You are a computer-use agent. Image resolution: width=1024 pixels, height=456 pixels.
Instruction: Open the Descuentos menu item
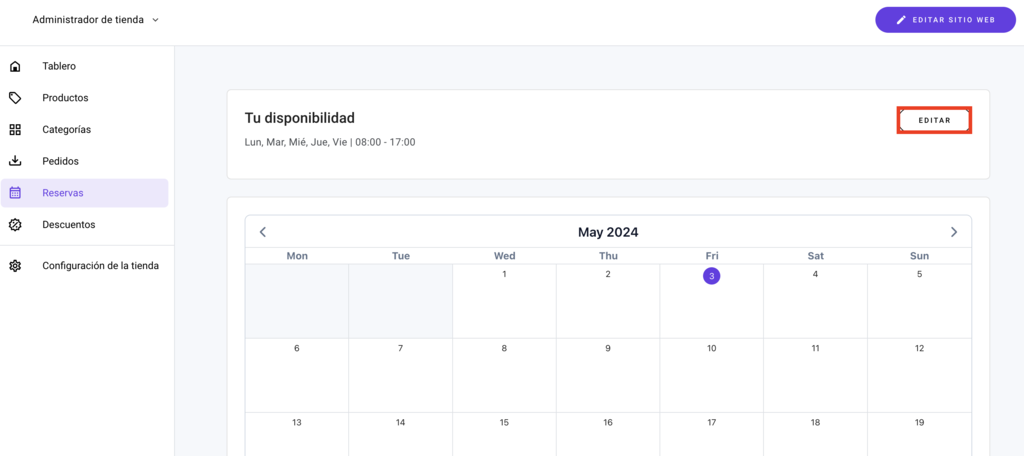pos(68,225)
